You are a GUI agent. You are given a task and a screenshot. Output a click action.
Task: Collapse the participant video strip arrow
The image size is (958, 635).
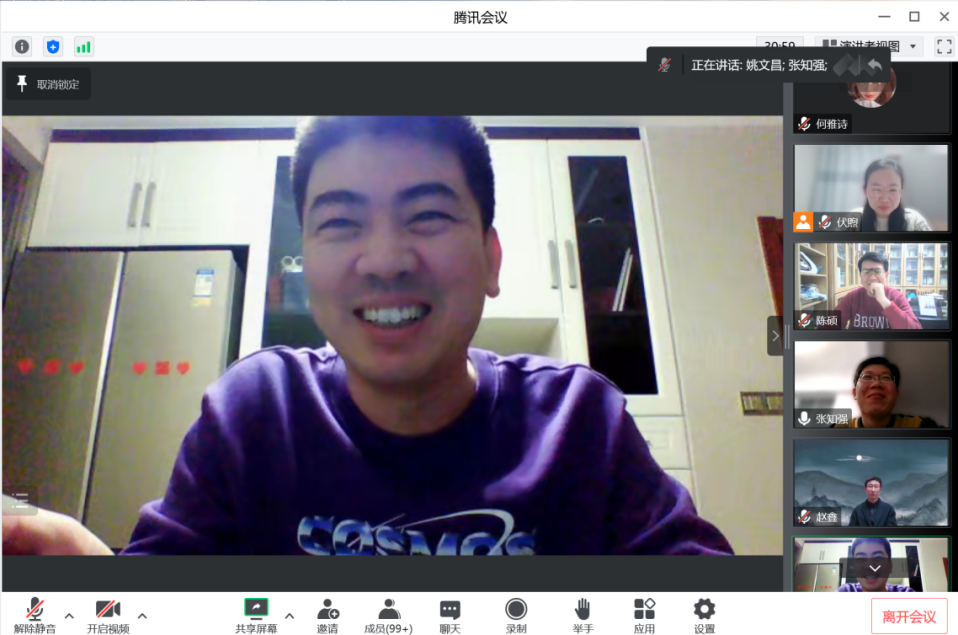coord(775,336)
